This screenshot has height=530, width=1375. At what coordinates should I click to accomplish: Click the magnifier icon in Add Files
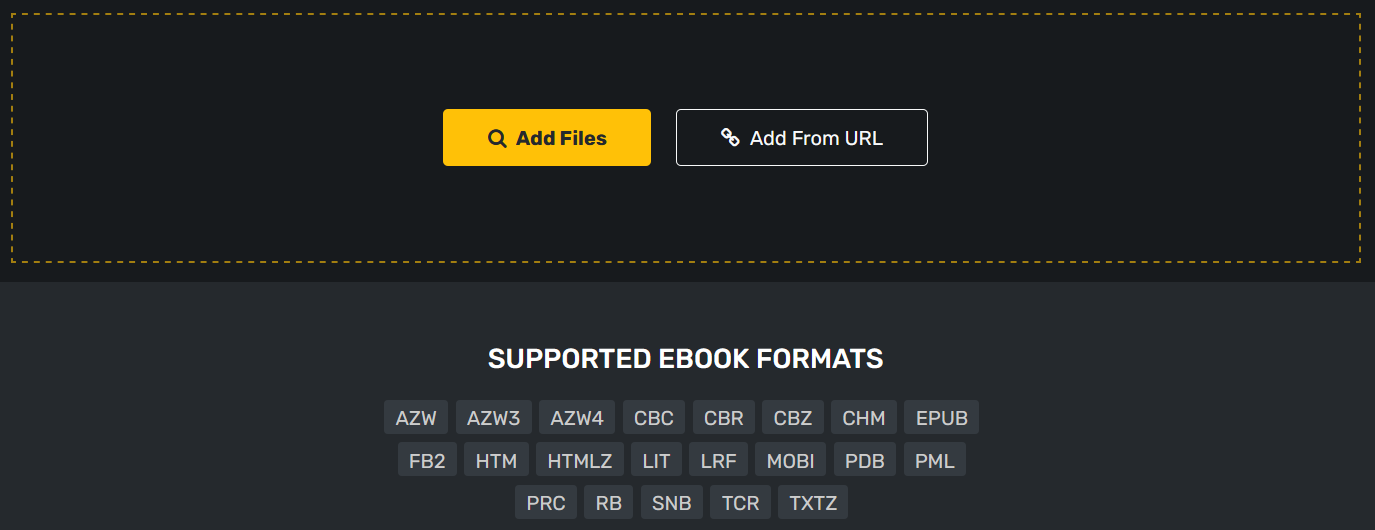(497, 139)
